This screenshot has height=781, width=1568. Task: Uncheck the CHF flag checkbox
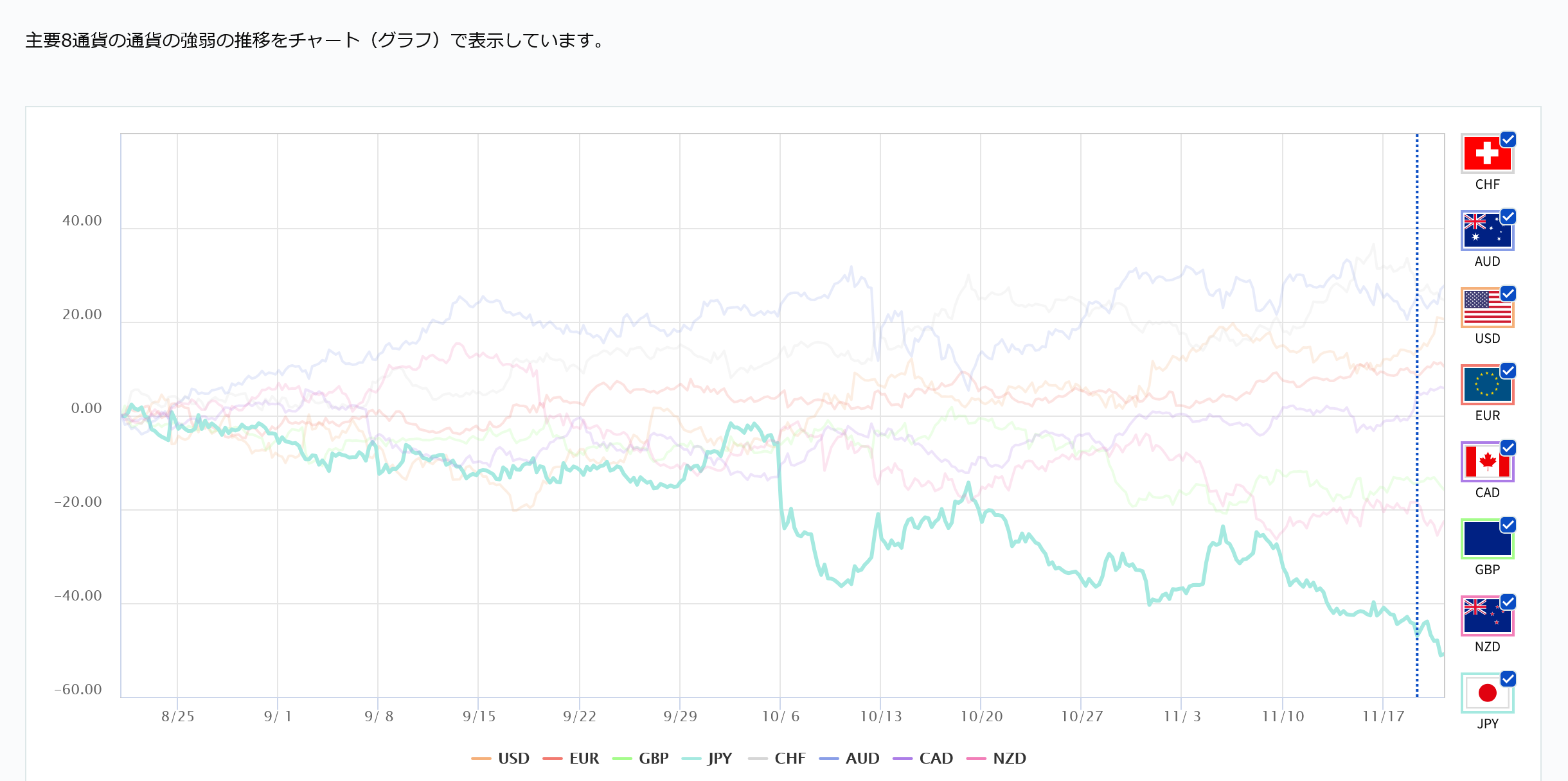(1508, 139)
